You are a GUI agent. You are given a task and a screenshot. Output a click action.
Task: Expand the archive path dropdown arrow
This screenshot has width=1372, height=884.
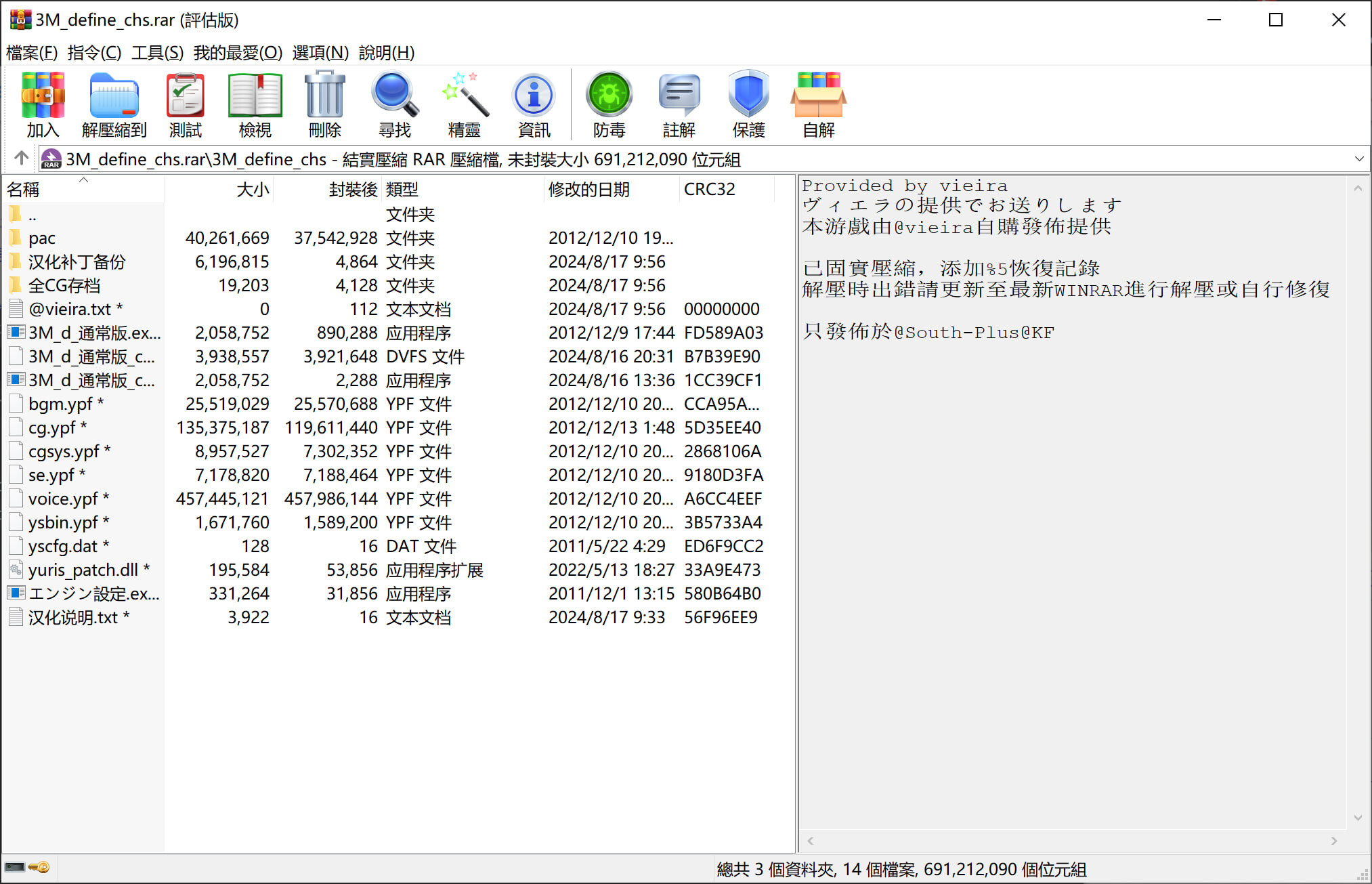click(1358, 159)
